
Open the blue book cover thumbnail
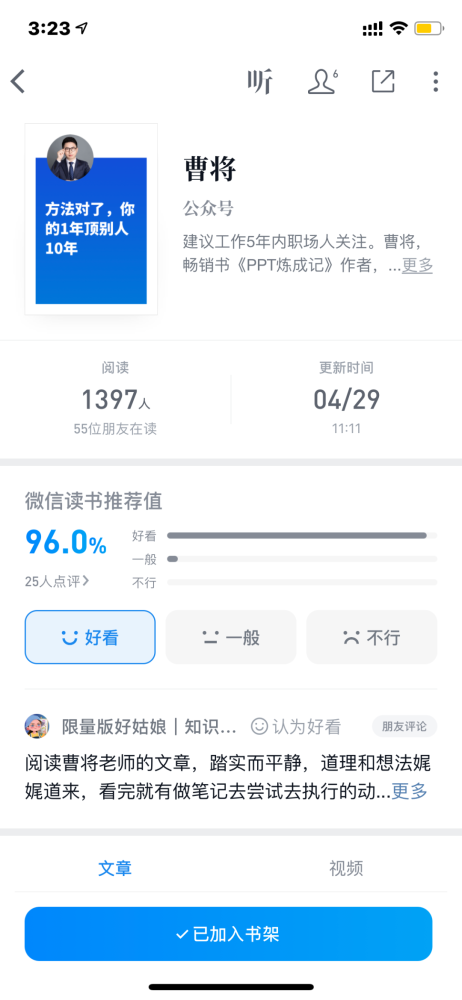click(91, 219)
